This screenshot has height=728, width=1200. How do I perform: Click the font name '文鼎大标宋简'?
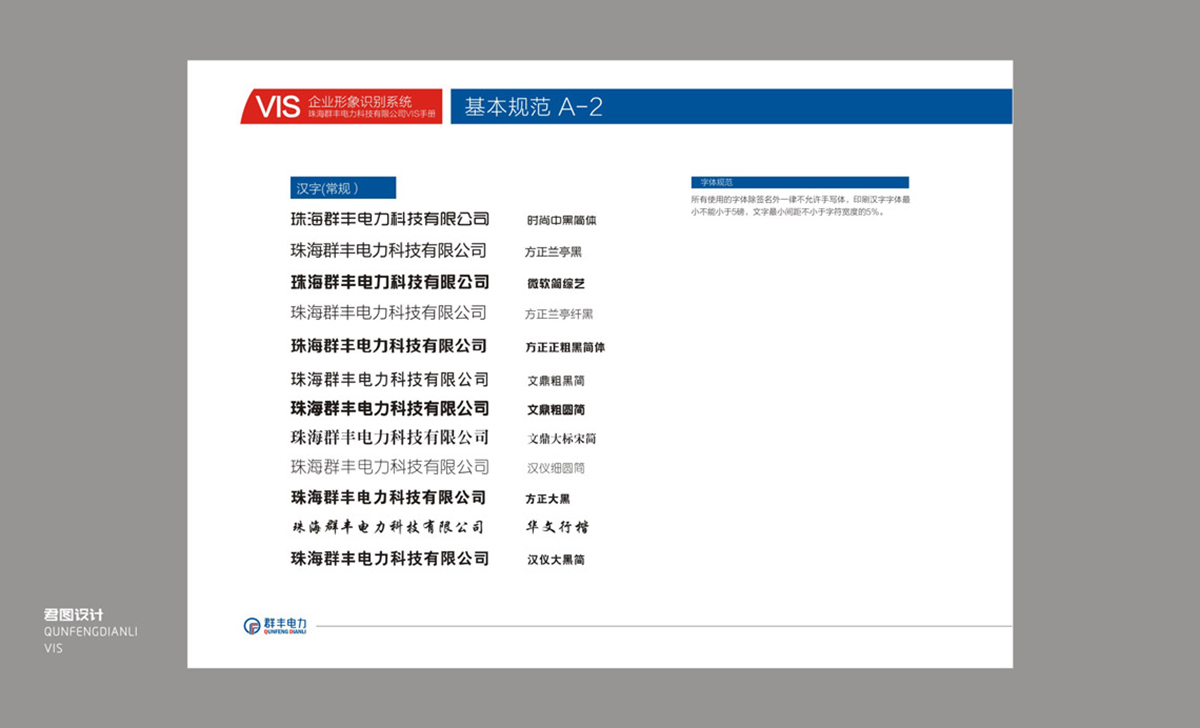[562, 439]
